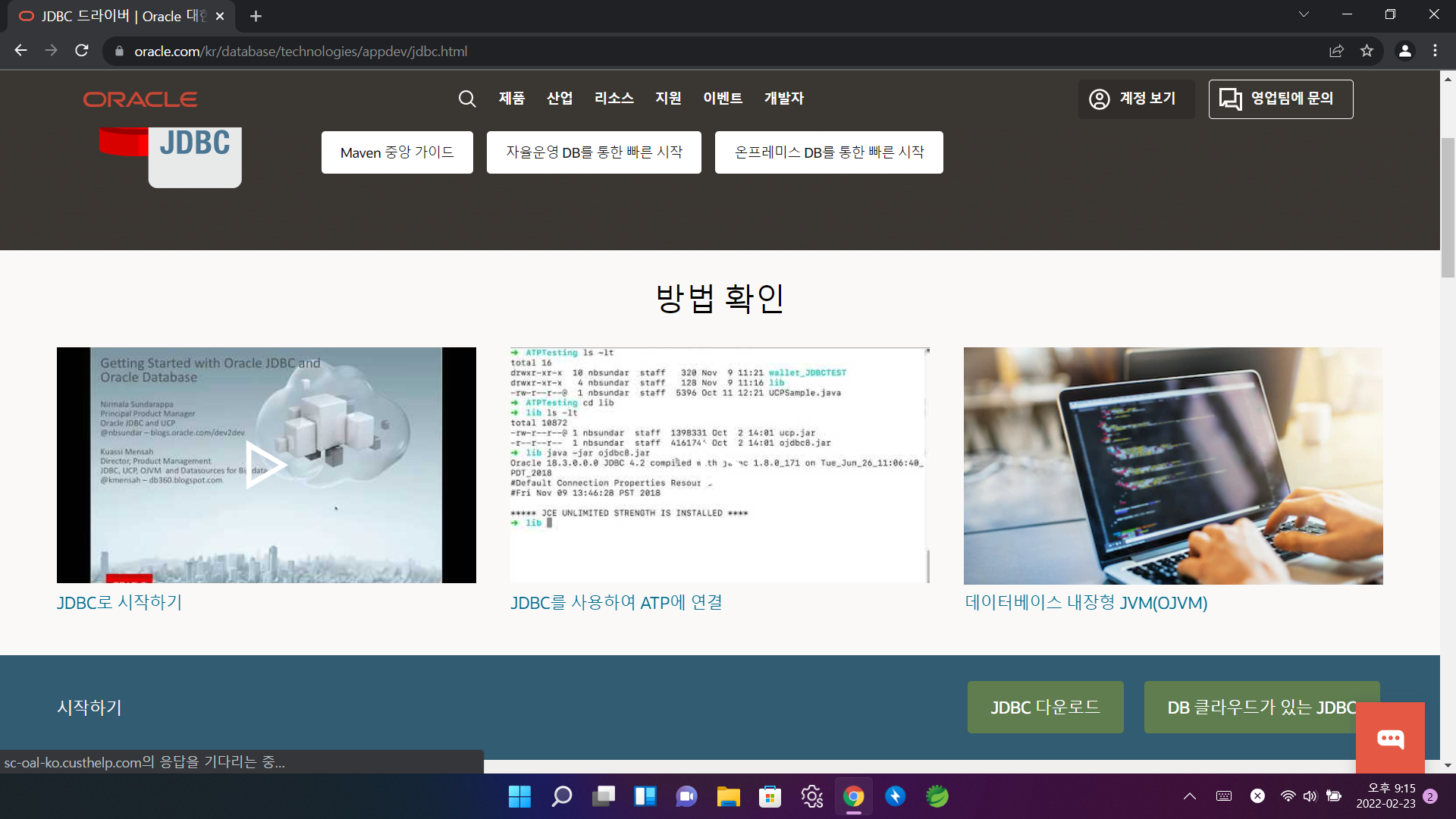The width and height of the screenshot is (1456, 819).
Task: Open a new browser tab
Action: (x=256, y=16)
